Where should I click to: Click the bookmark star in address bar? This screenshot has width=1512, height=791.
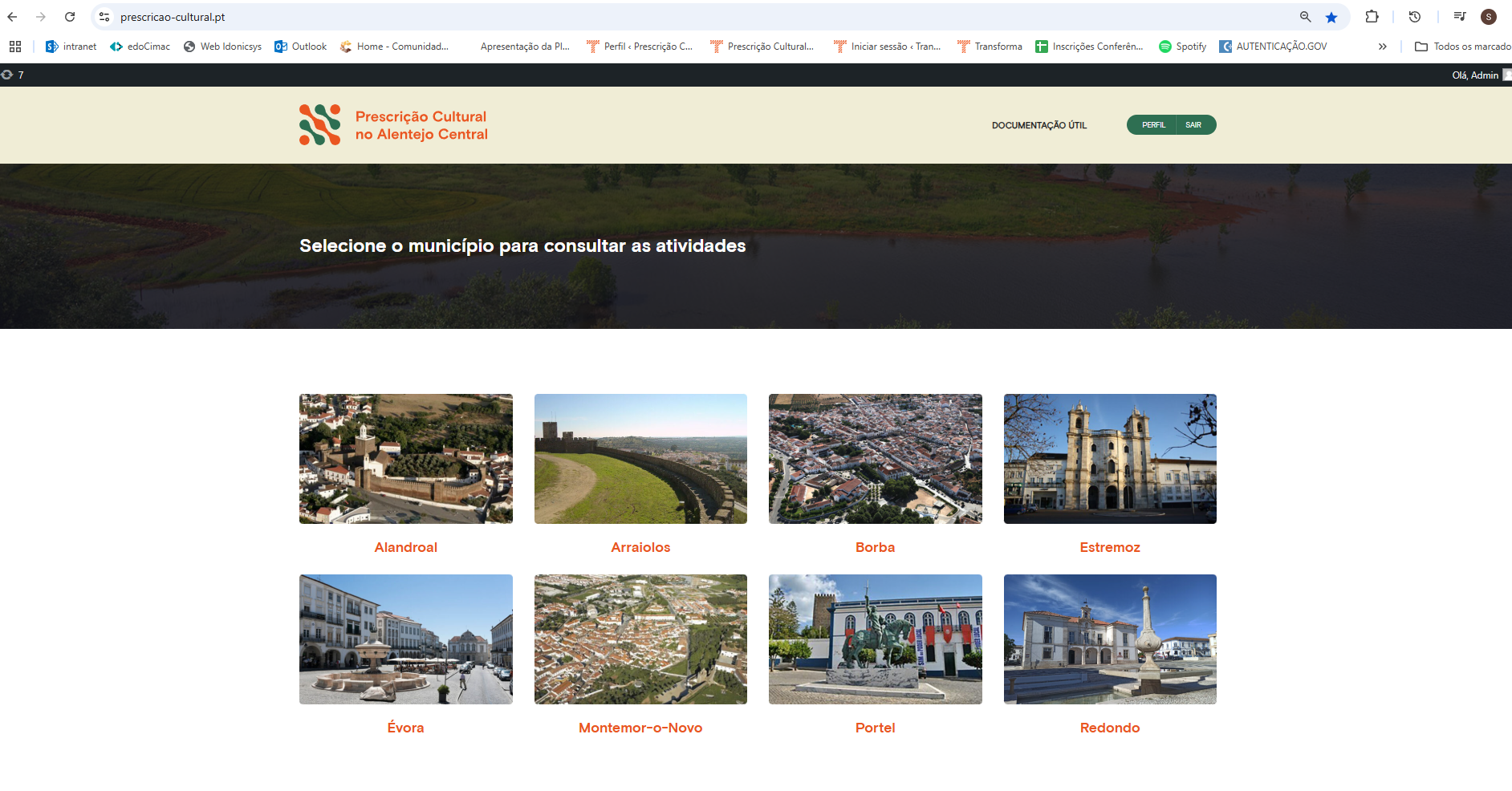point(1331,17)
